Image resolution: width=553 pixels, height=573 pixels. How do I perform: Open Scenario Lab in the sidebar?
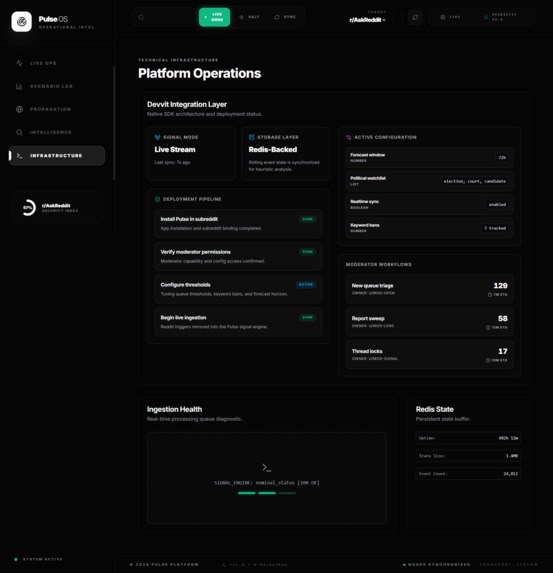click(x=57, y=86)
